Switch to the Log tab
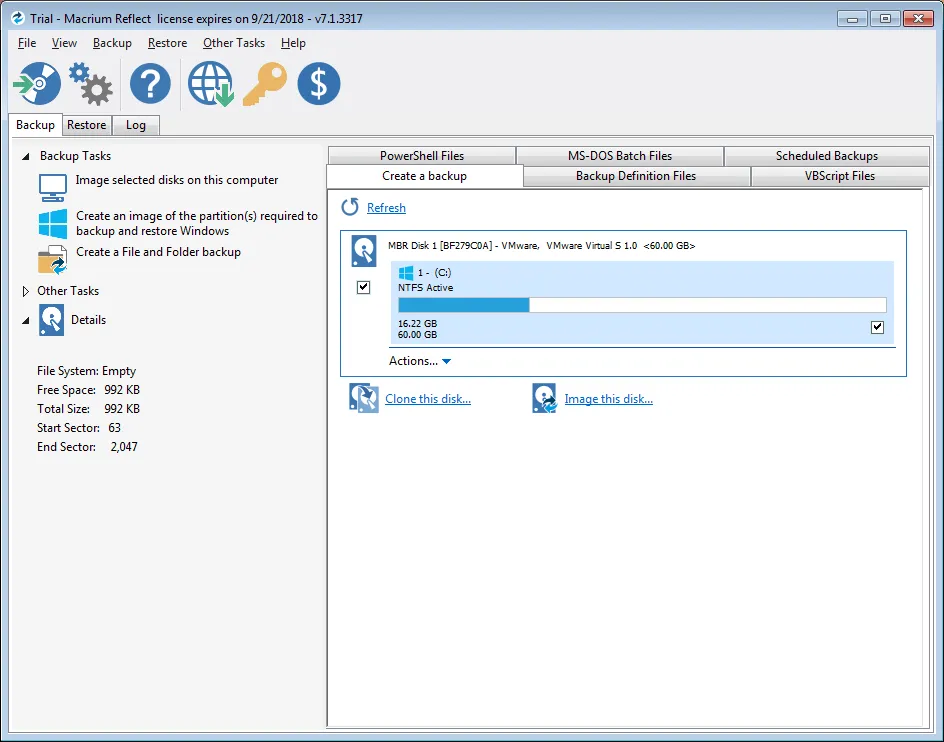The image size is (944, 742). 136,125
